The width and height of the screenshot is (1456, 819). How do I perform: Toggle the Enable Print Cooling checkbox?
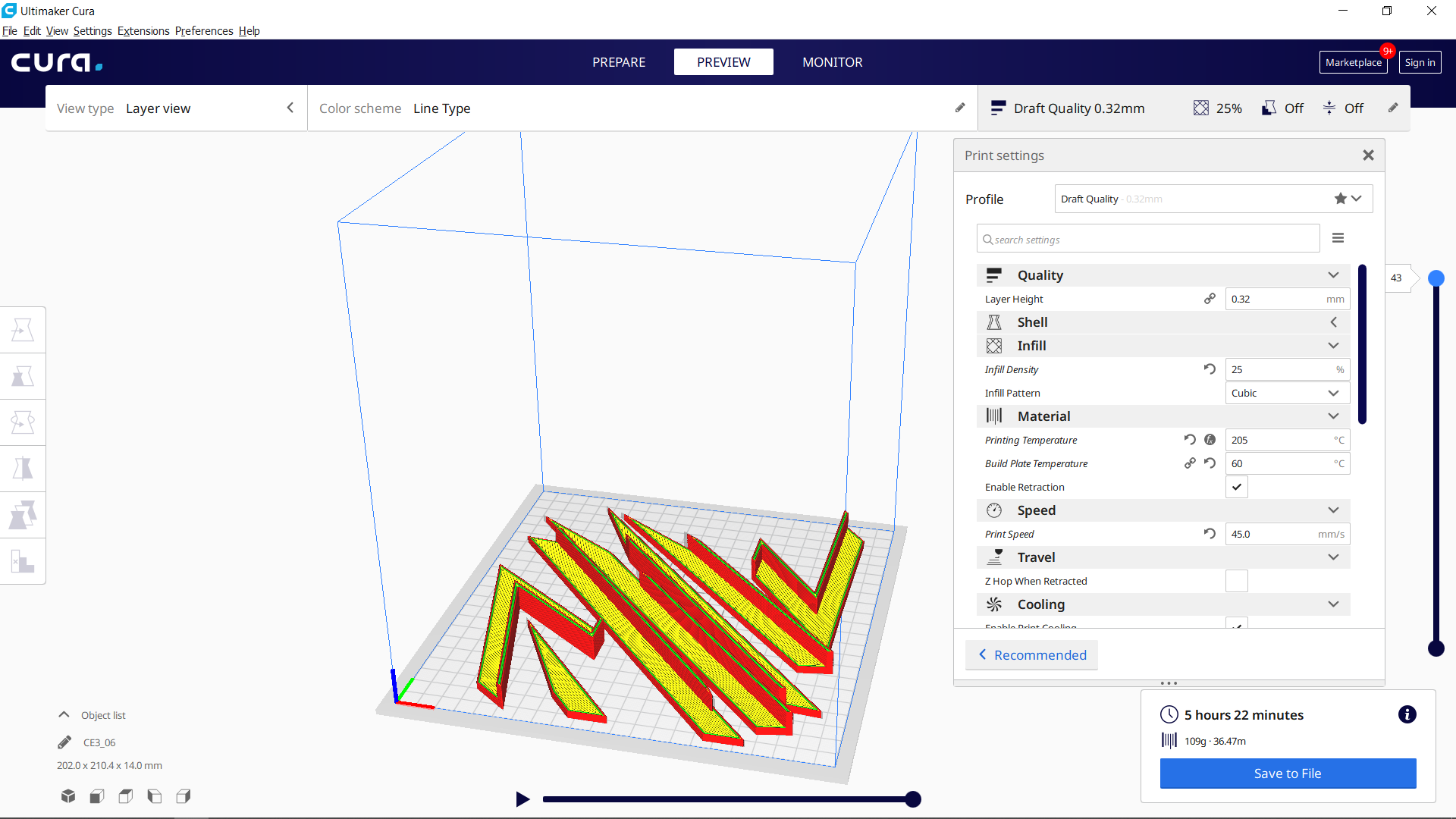pos(1237,623)
